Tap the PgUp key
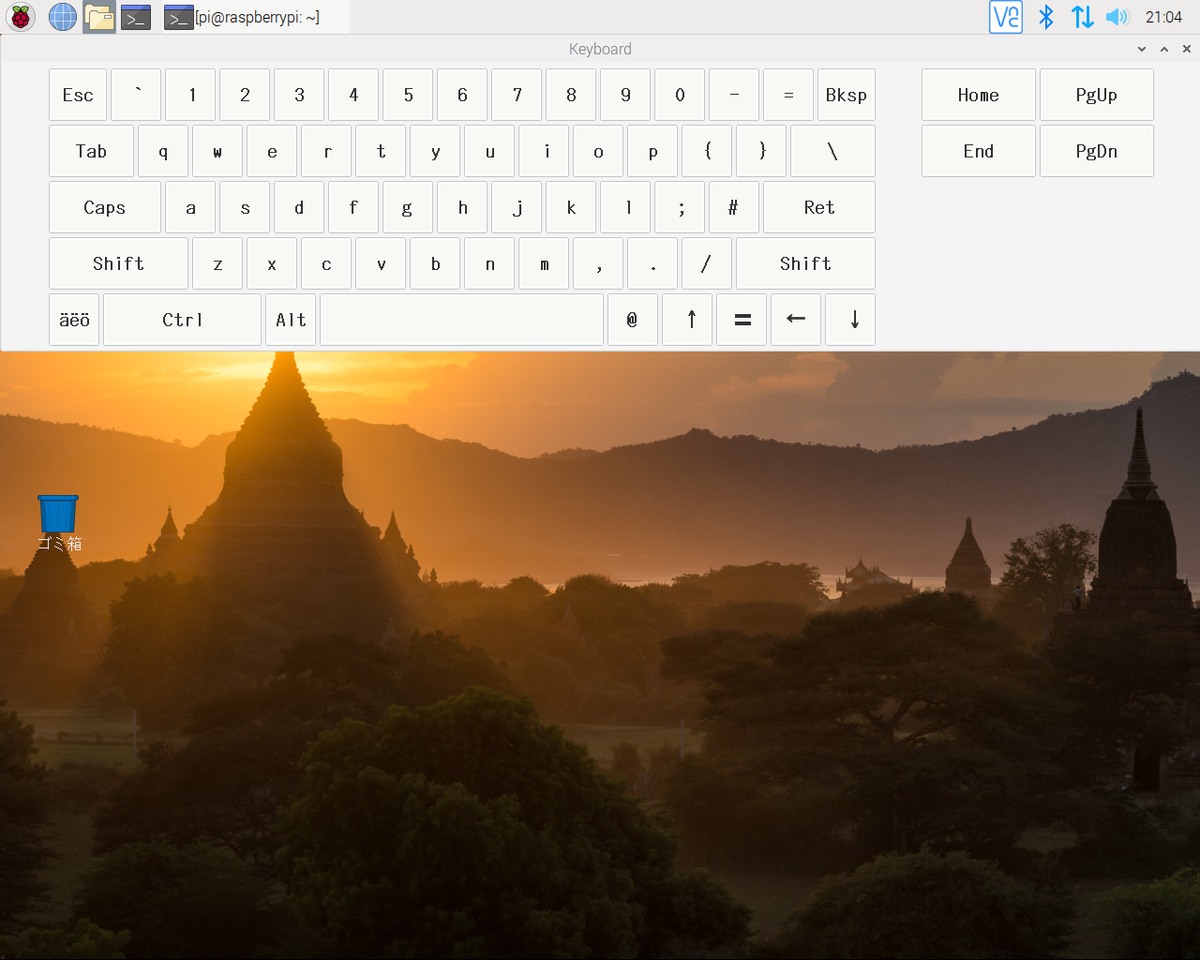1200x960 pixels. point(1097,95)
